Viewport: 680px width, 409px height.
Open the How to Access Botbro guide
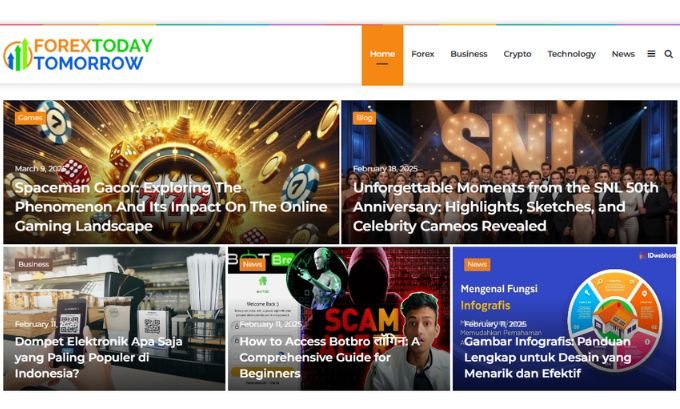click(330, 357)
